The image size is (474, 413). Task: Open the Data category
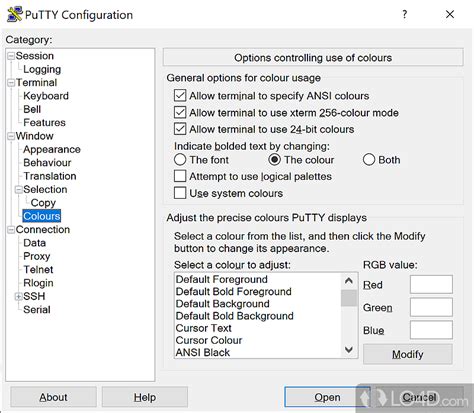(34, 243)
